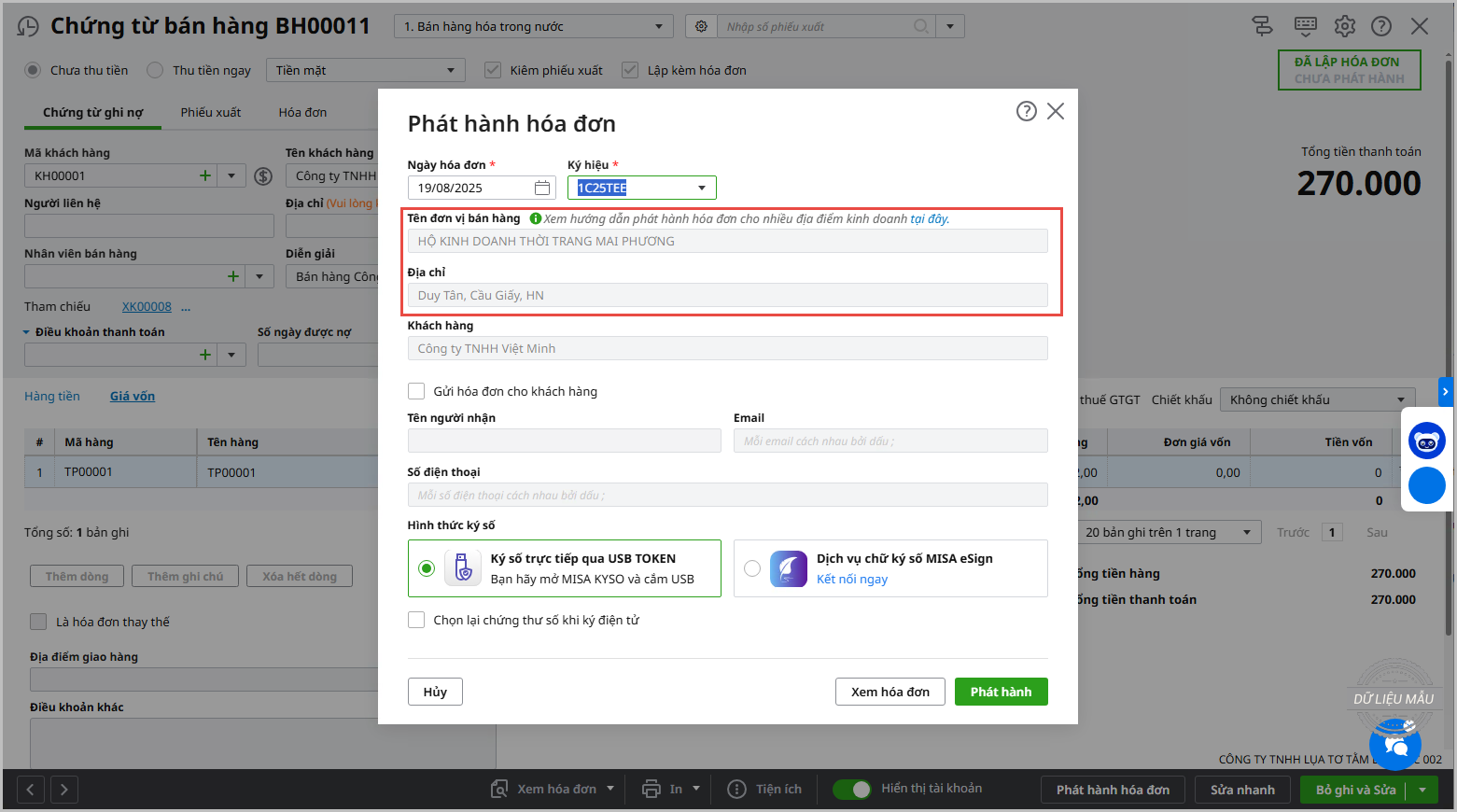This screenshot has height=812, width=1457.
Task: Open the Hóa đơn tab
Action: [x=302, y=112]
